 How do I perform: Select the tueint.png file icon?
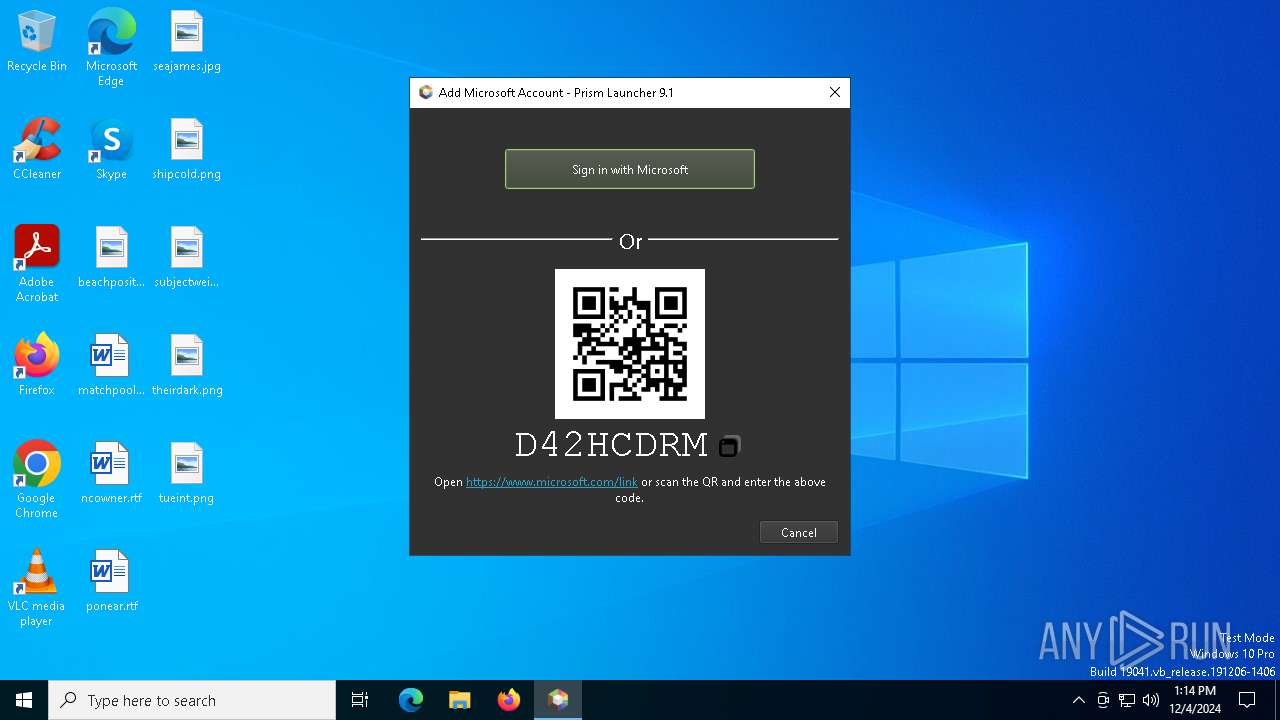click(187, 473)
